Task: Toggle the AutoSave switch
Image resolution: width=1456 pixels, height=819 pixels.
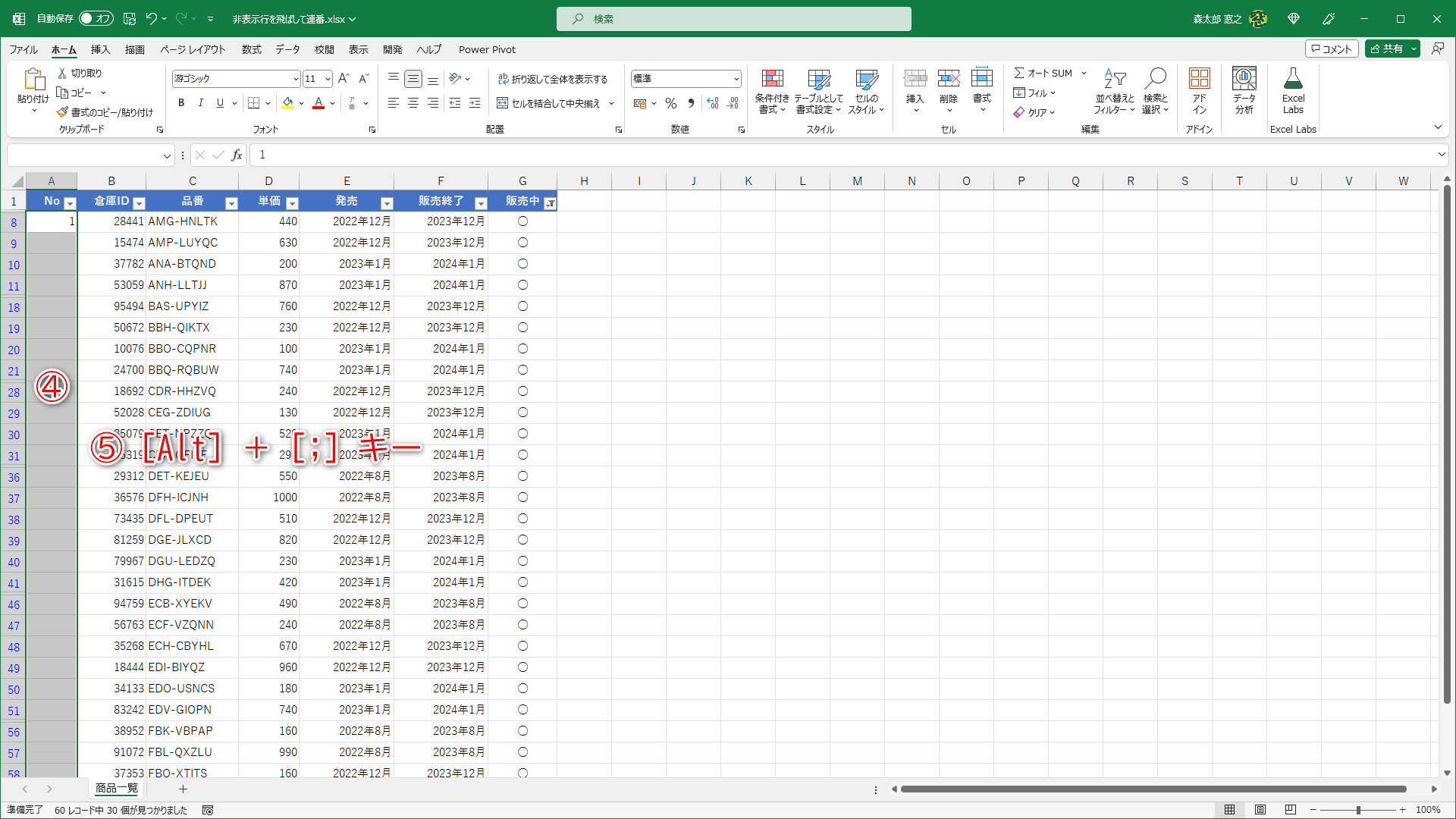Action: pos(96,19)
